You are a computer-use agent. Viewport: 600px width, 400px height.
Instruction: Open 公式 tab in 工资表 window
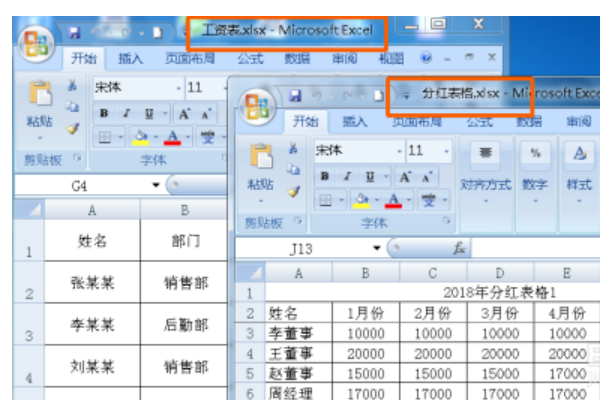(x=250, y=59)
